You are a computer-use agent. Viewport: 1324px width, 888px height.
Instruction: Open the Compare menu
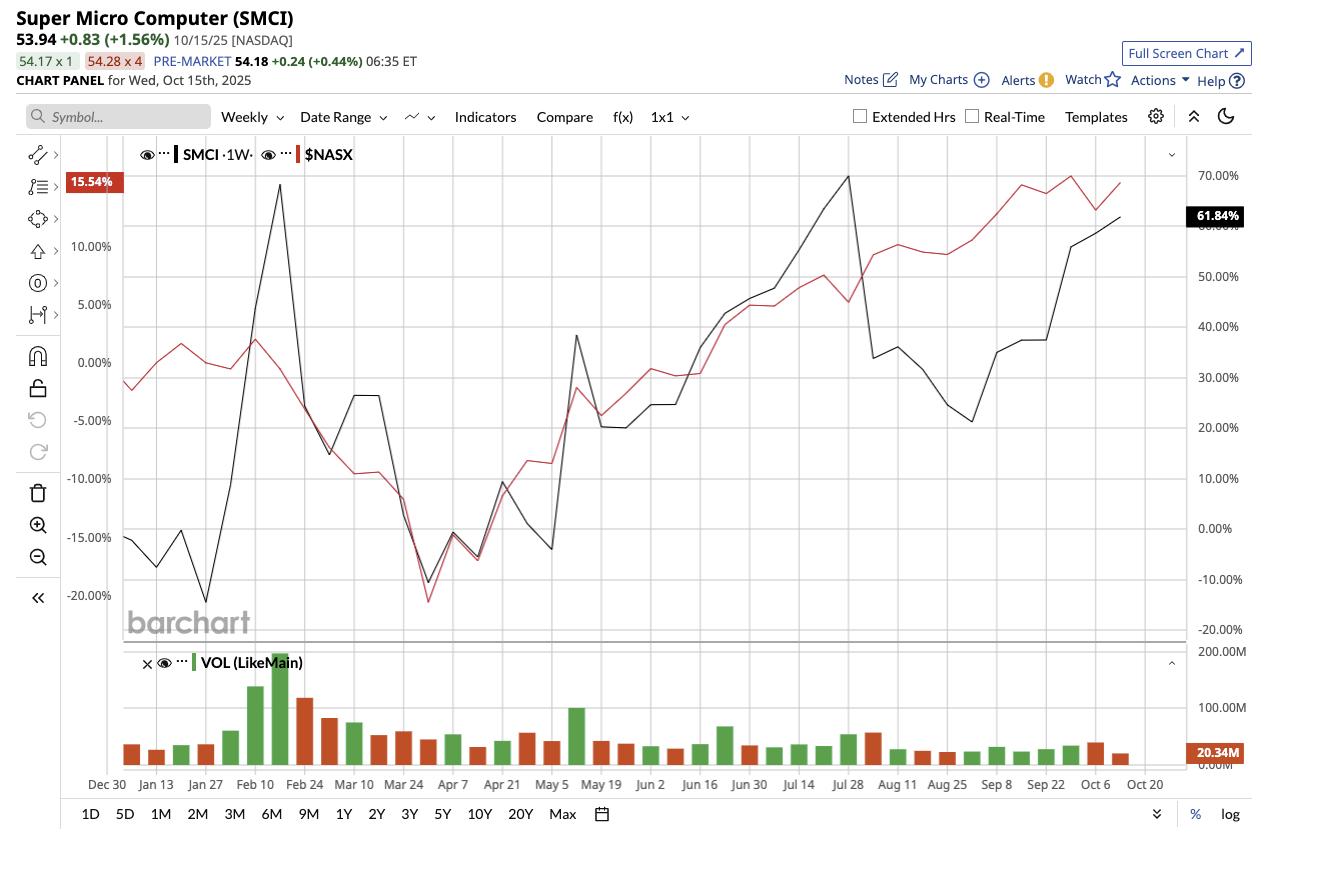565,117
